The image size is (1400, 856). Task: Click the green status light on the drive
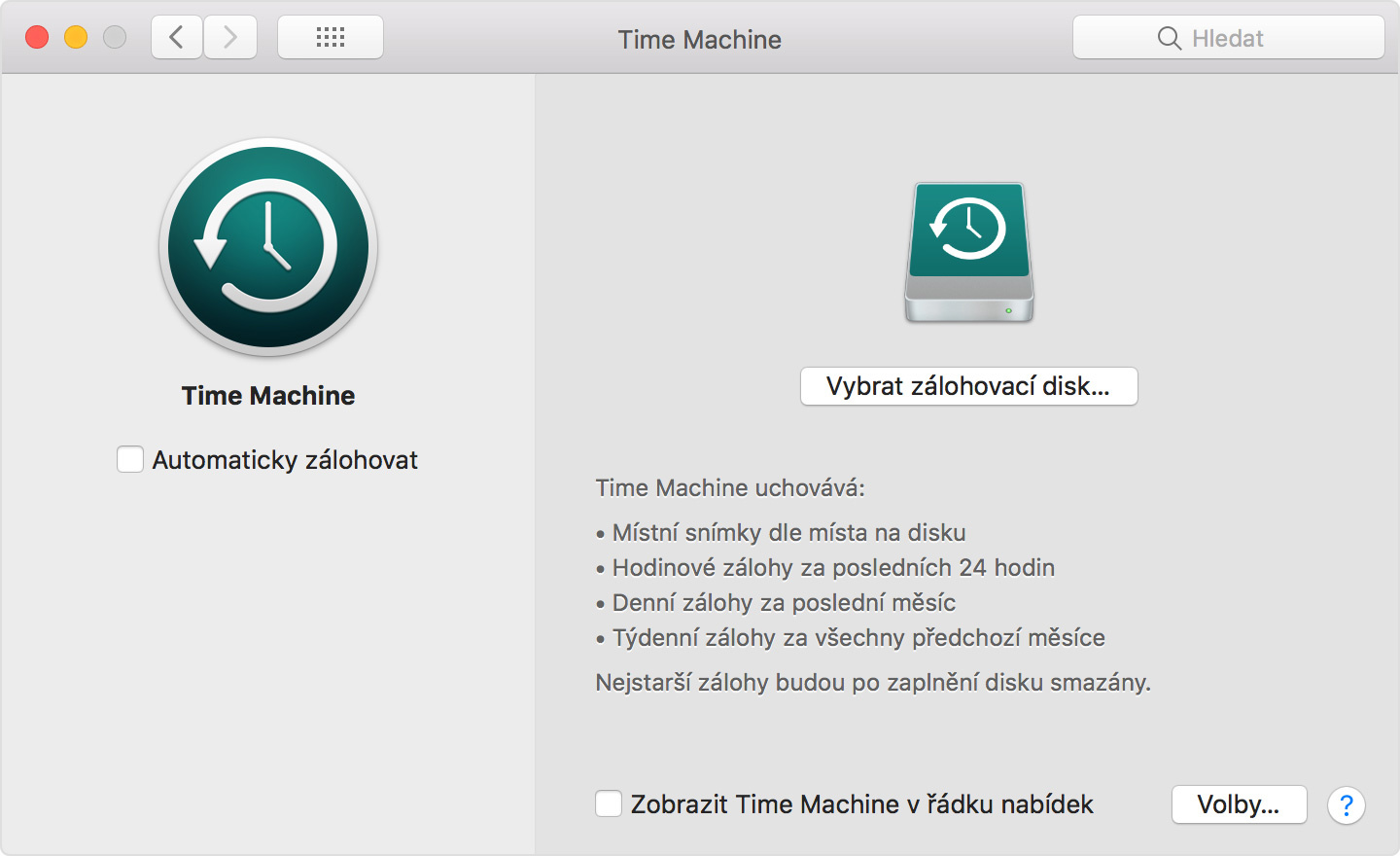[1008, 309]
